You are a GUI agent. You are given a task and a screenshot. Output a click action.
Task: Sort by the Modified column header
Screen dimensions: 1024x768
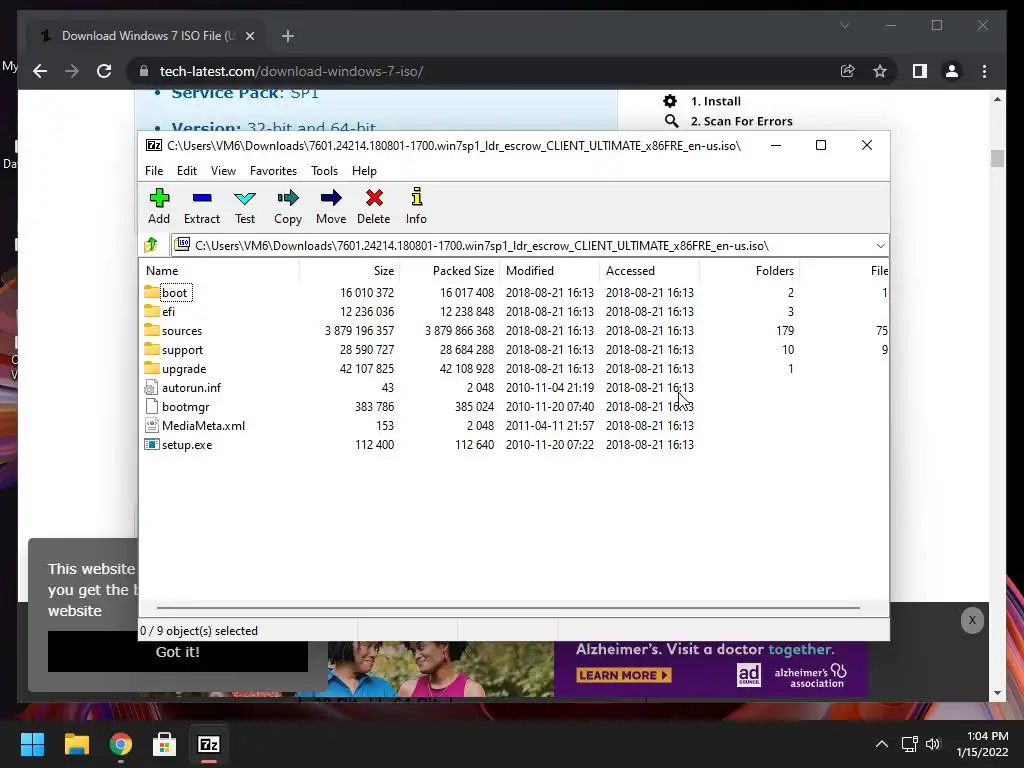click(x=549, y=270)
